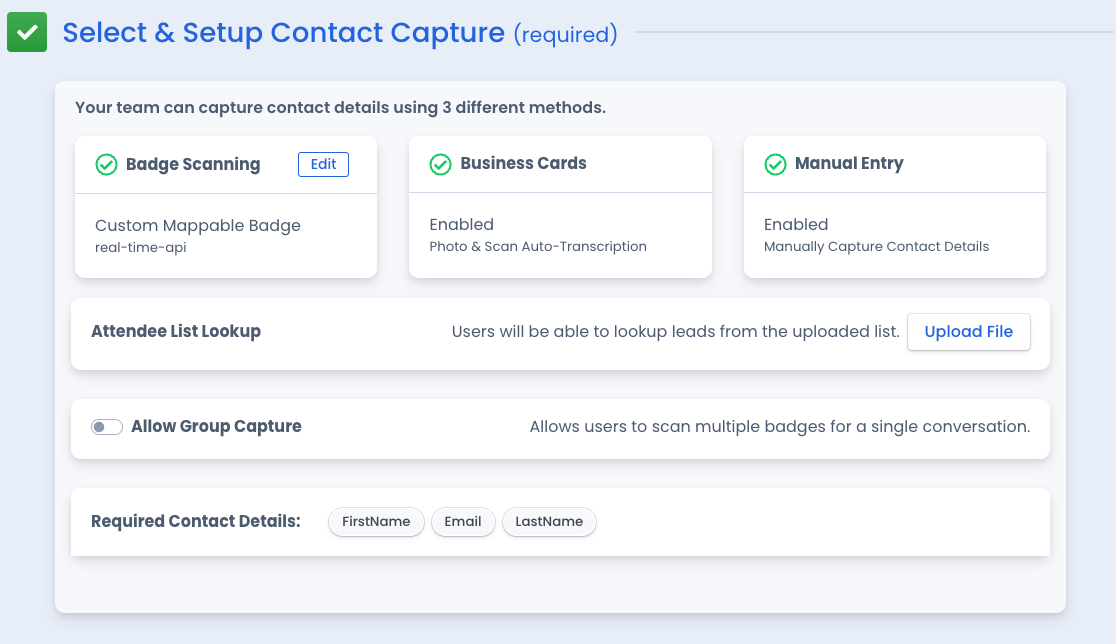Click the green section-complete checkmark icon
Image resolution: width=1116 pixels, height=644 pixels.
point(27,32)
